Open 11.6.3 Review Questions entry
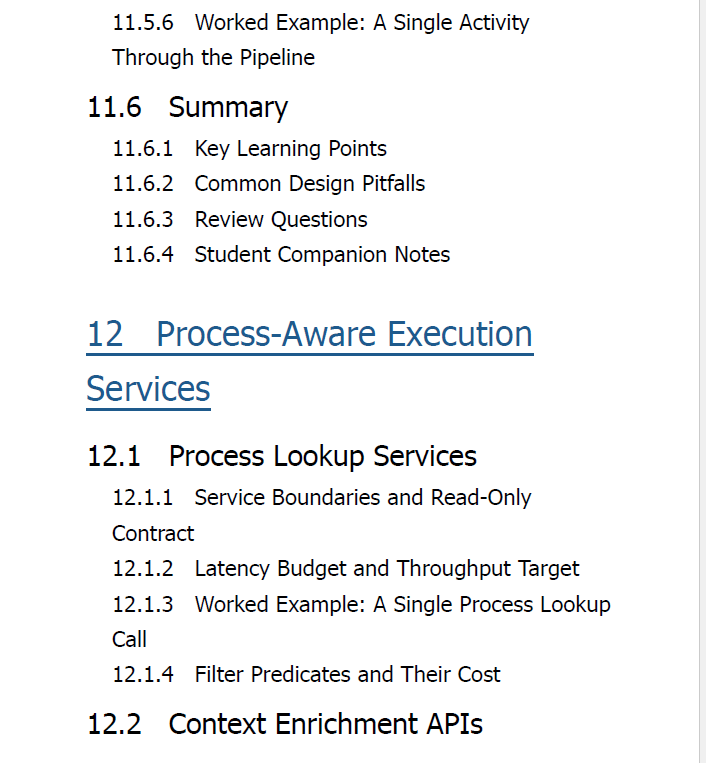 240,219
